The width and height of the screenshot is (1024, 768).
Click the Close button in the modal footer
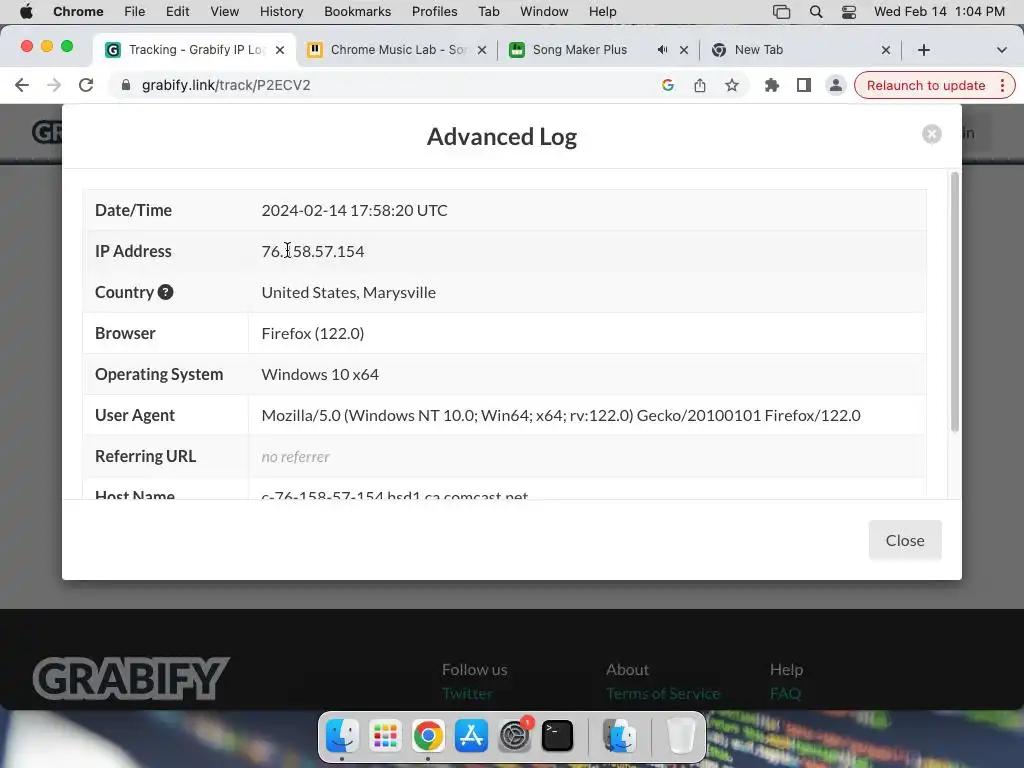(904, 540)
